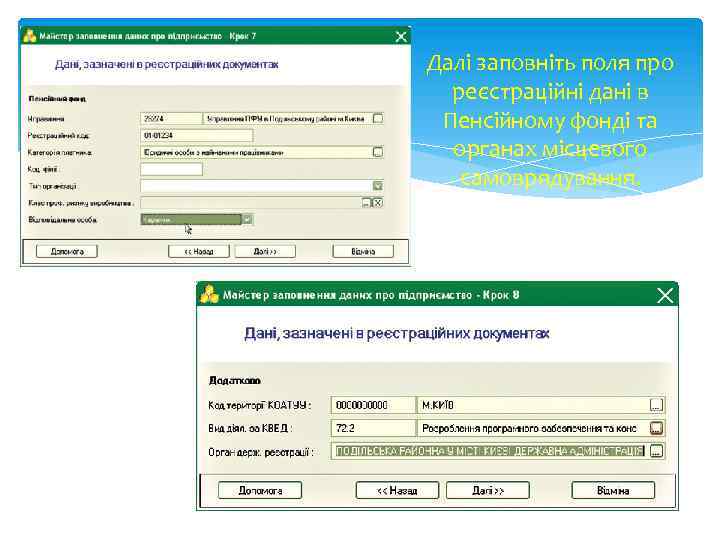This screenshot has height=540, width=720.
Task: Click the Орган держ. реєстрації label
Action: (x=261, y=452)
